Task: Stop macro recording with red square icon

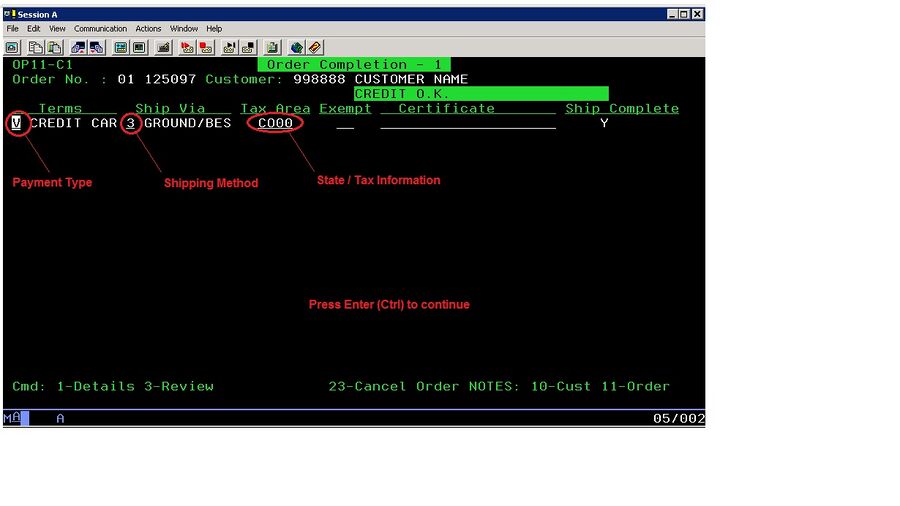Action: point(205,47)
